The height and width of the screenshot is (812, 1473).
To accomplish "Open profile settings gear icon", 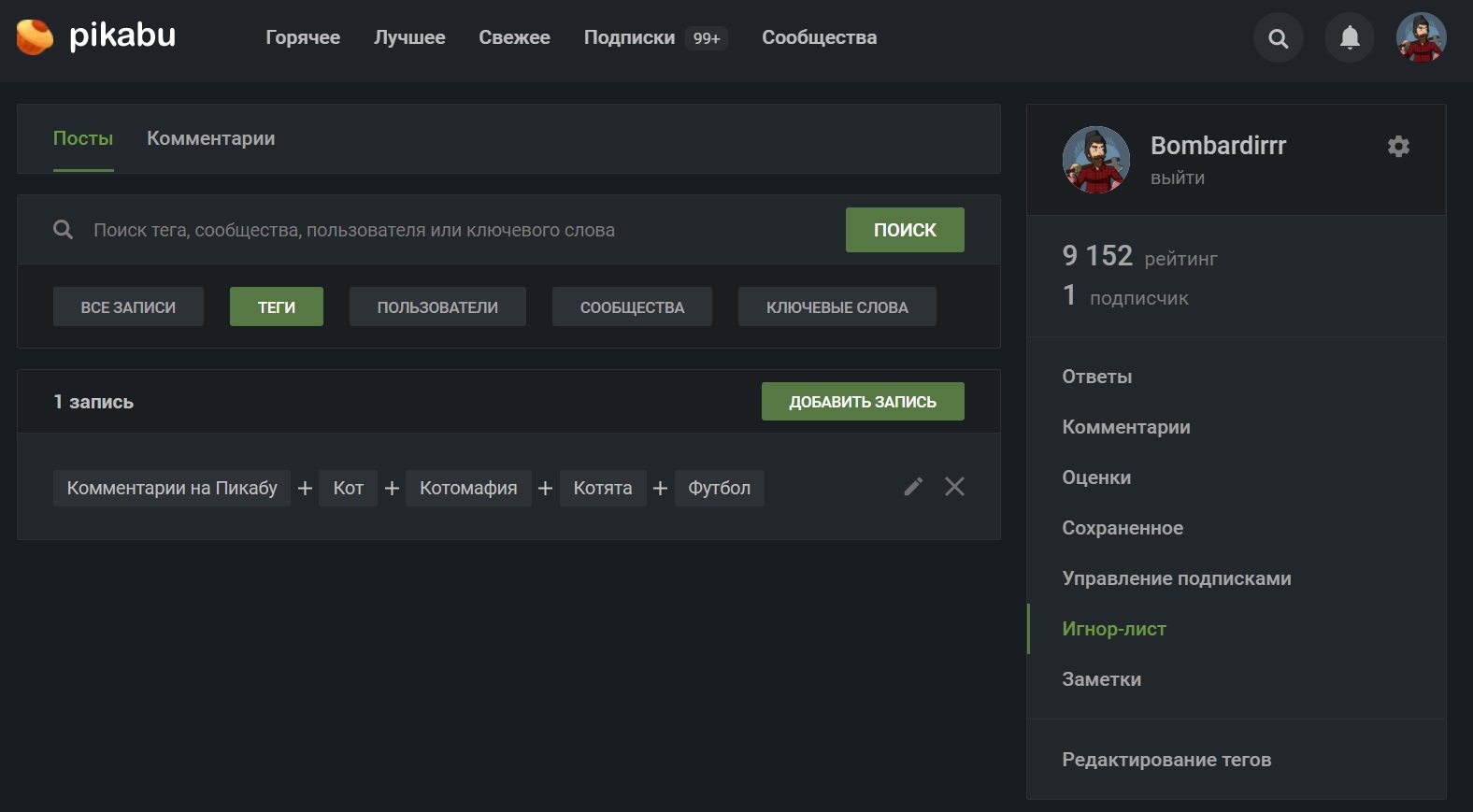I will point(1398,146).
